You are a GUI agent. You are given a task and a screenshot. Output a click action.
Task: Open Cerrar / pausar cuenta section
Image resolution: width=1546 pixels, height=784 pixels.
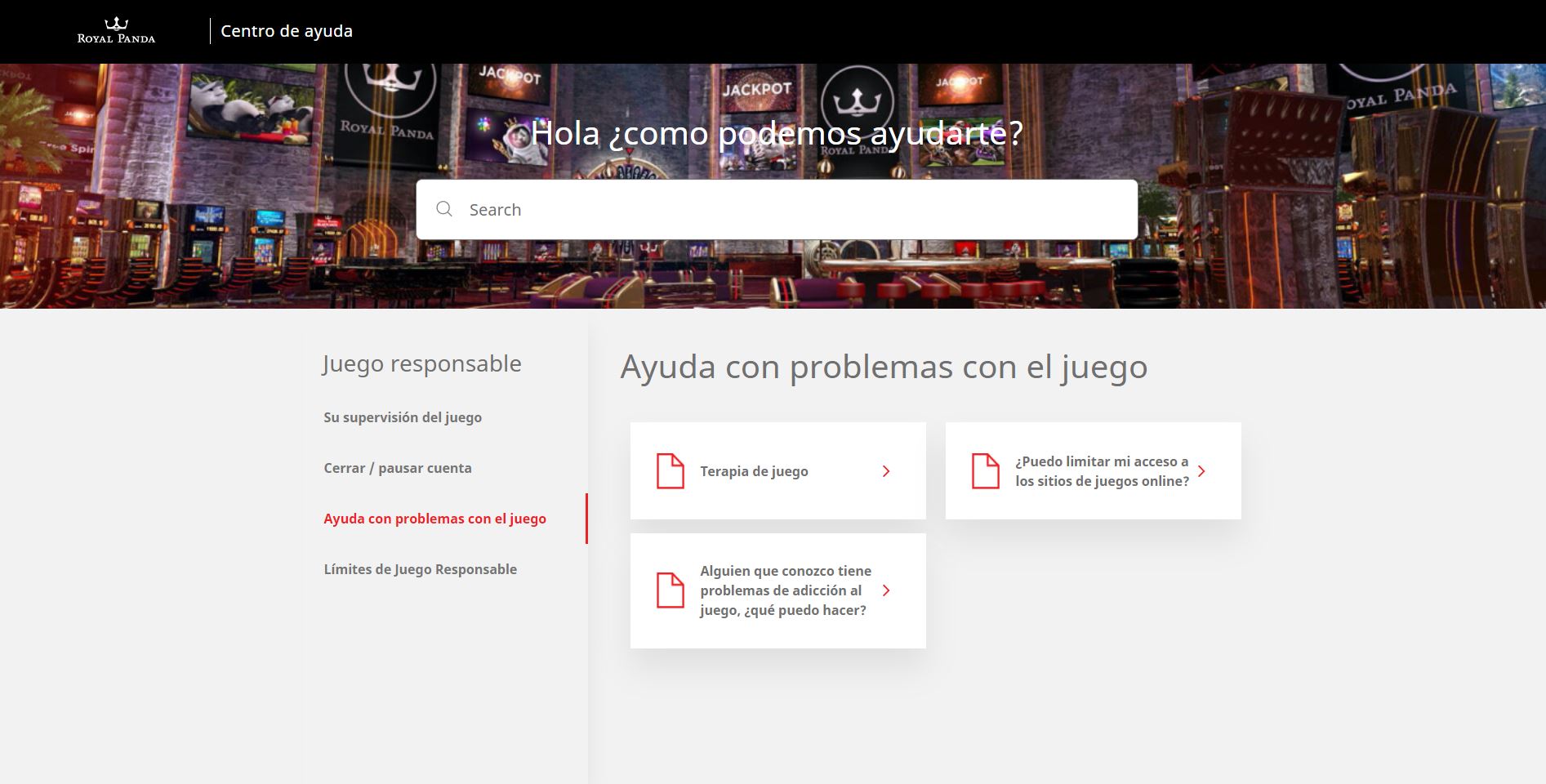click(398, 468)
